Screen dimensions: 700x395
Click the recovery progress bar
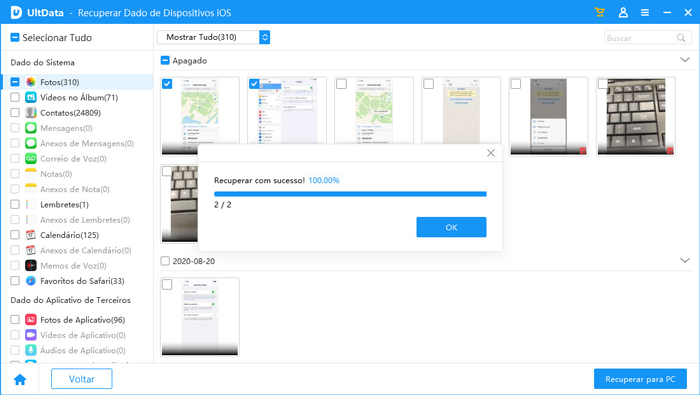[350, 194]
